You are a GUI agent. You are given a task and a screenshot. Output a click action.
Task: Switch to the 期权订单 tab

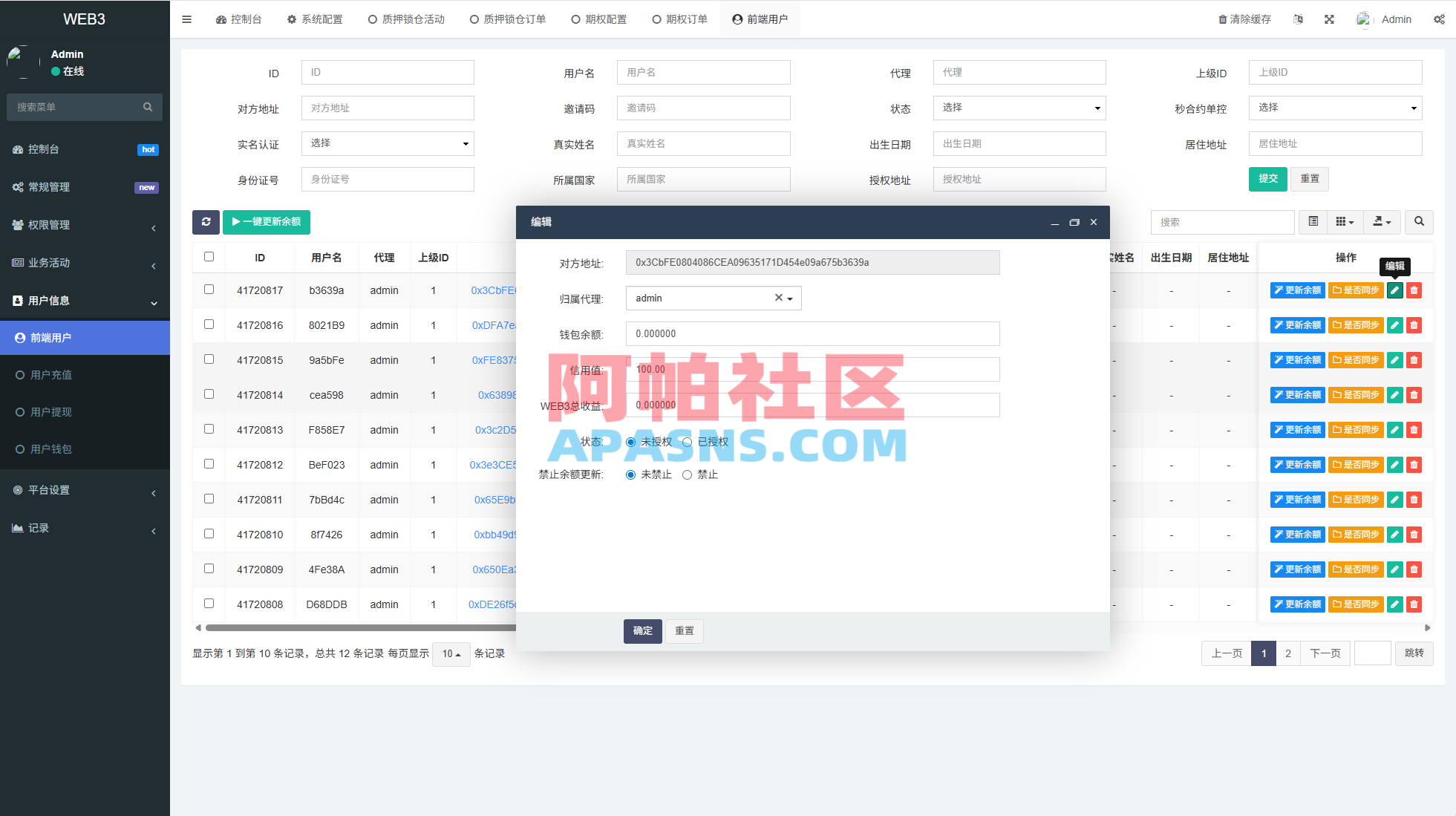(x=679, y=19)
